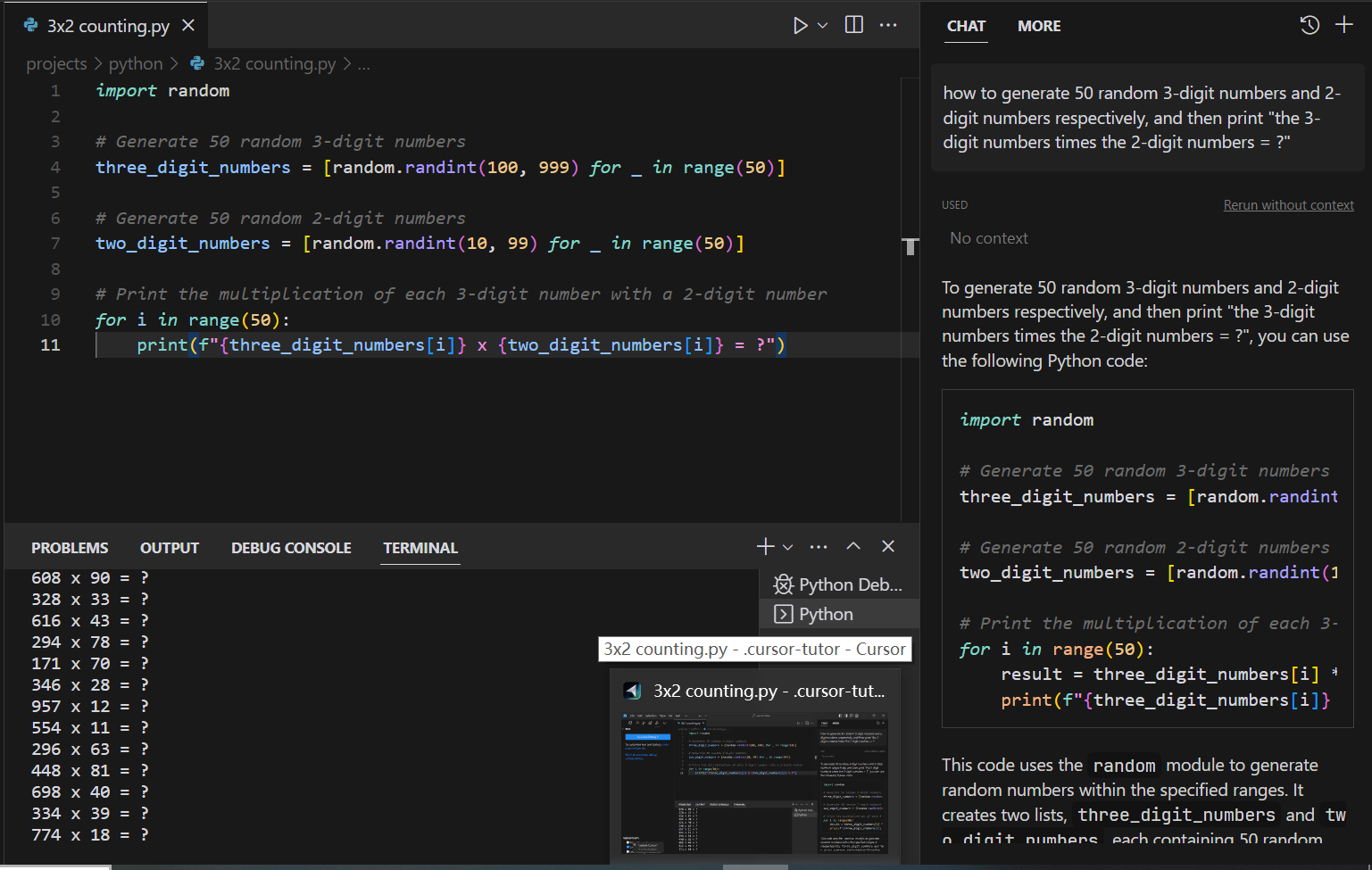1372x870 pixels.
Task: Split the editor right
Action: [854, 25]
